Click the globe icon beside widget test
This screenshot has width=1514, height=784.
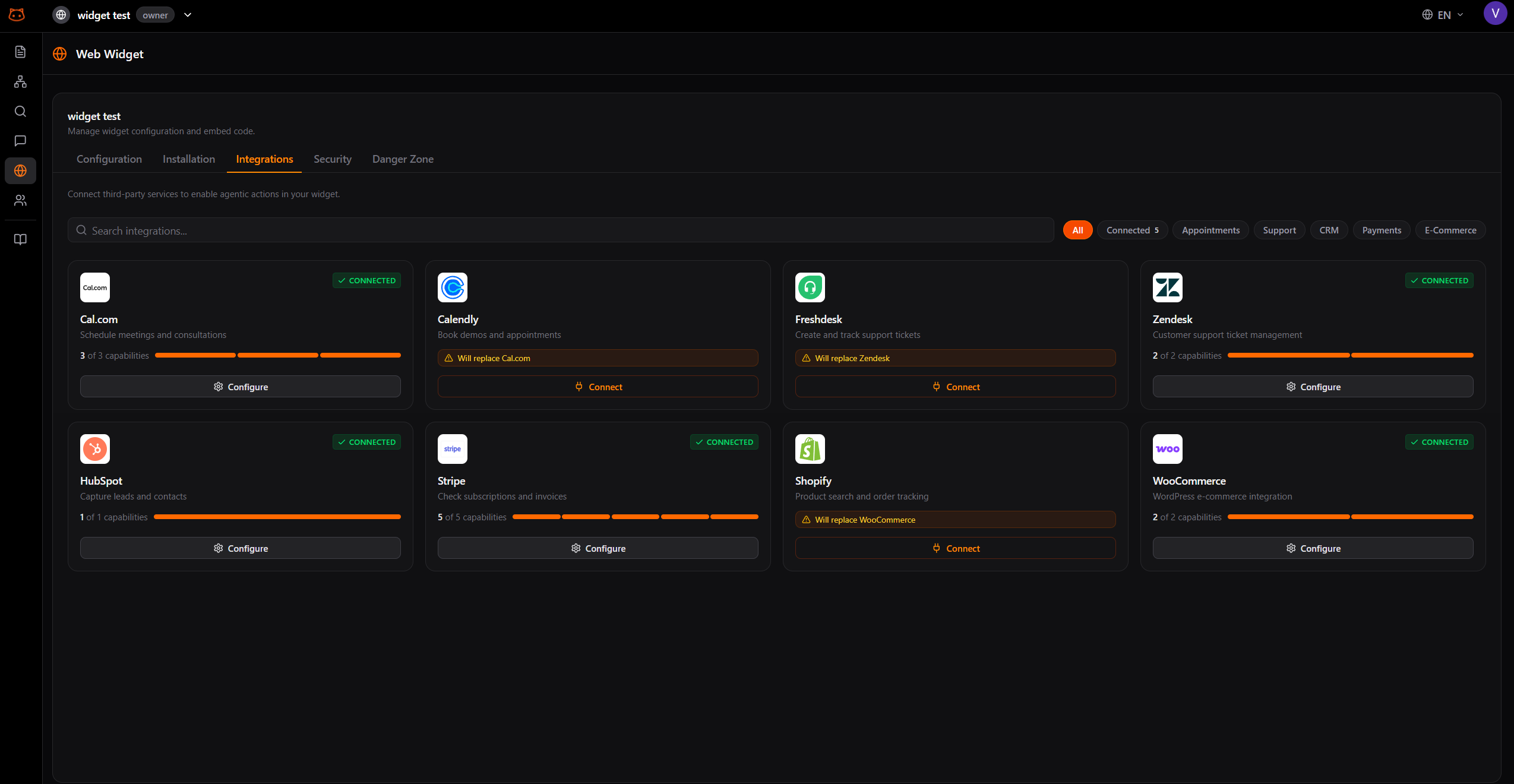click(61, 15)
